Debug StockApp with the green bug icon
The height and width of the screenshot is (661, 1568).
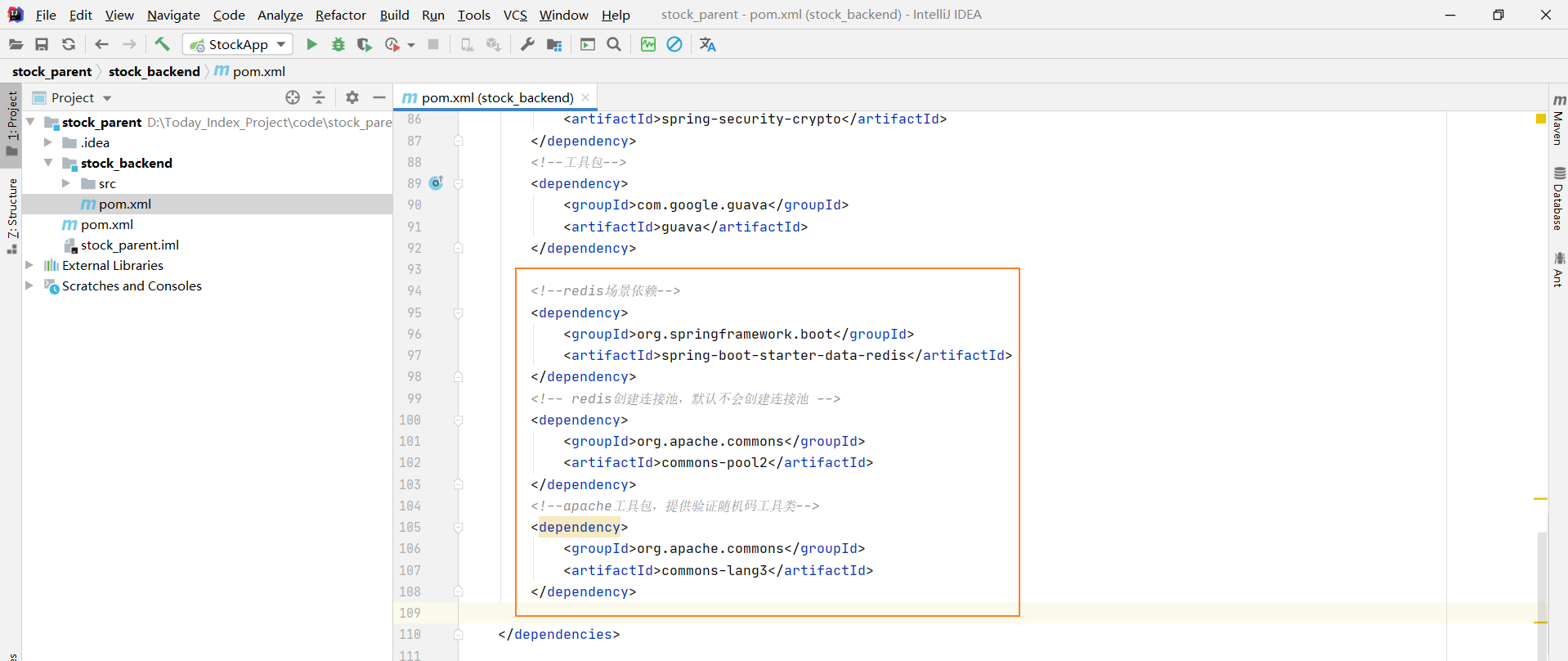point(338,44)
